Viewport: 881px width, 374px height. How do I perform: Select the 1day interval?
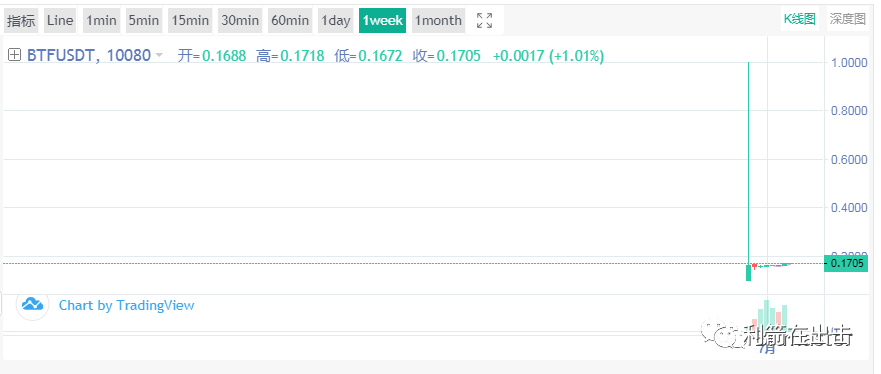(335, 21)
